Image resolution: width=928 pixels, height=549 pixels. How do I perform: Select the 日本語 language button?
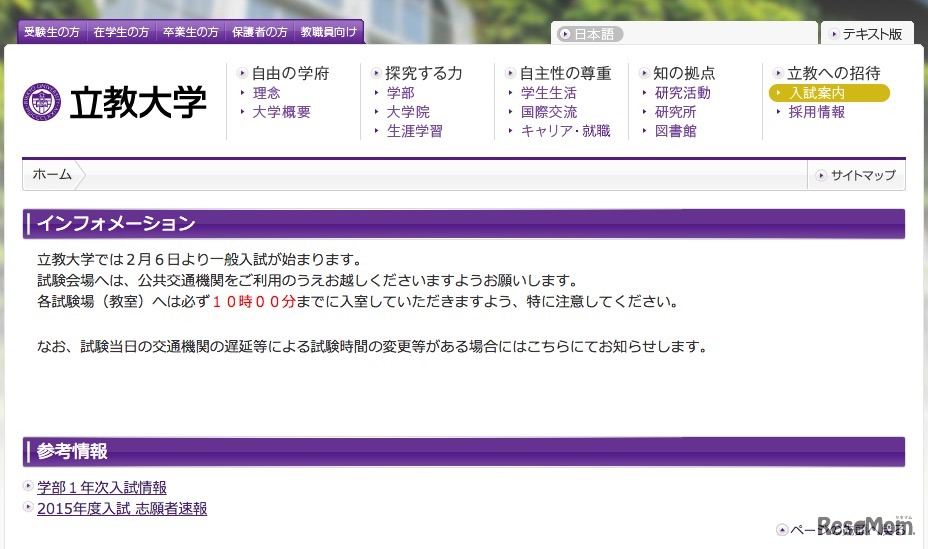coord(590,34)
